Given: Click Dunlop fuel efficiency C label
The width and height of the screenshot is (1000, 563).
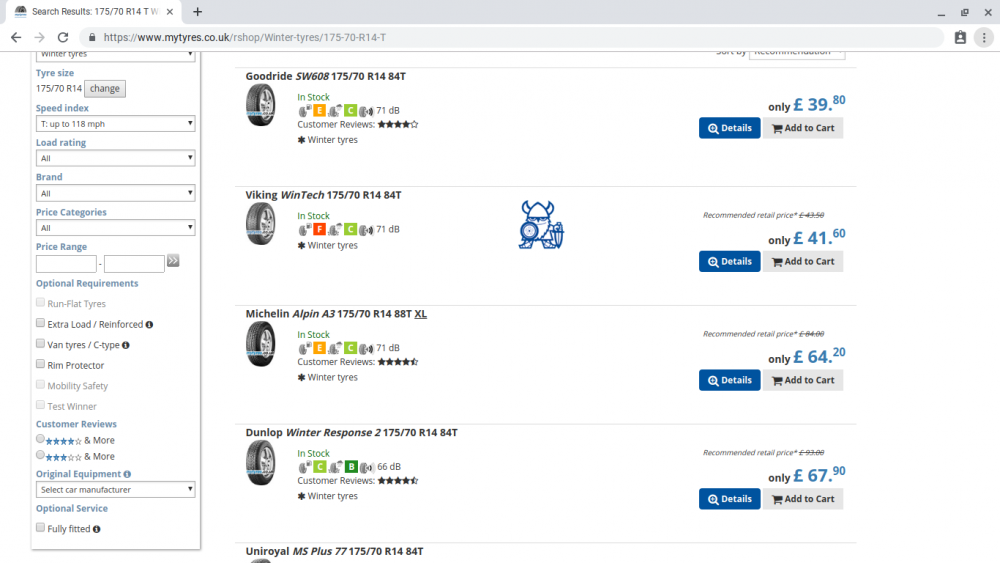Looking at the screenshot, I should pos(320,467).
